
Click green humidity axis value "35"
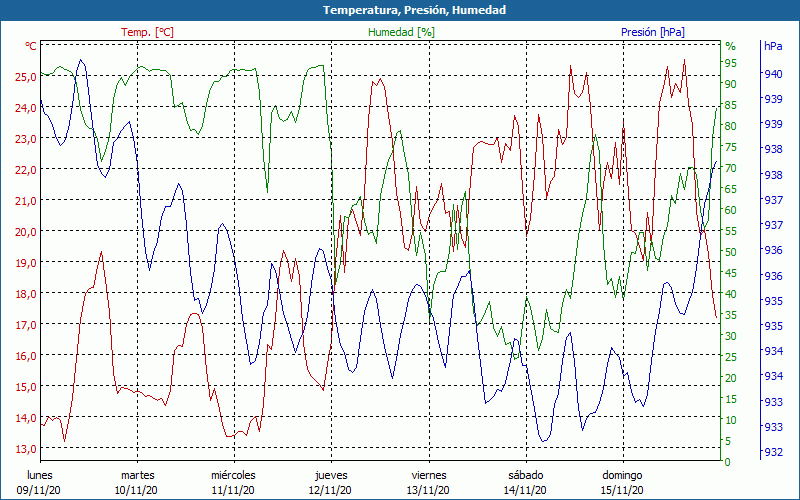tap(731, 315)
